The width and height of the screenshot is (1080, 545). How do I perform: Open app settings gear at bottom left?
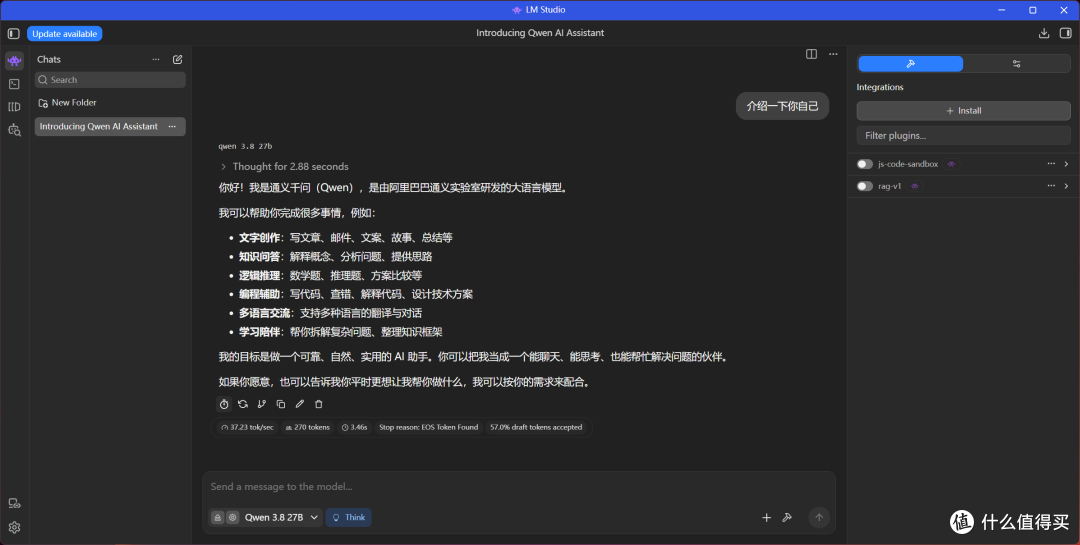pyautogui.click(x=14, y=528)
